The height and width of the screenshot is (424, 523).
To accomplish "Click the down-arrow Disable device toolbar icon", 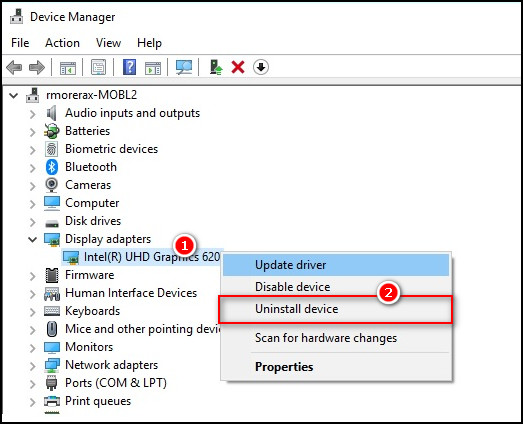I will [261, 67].
